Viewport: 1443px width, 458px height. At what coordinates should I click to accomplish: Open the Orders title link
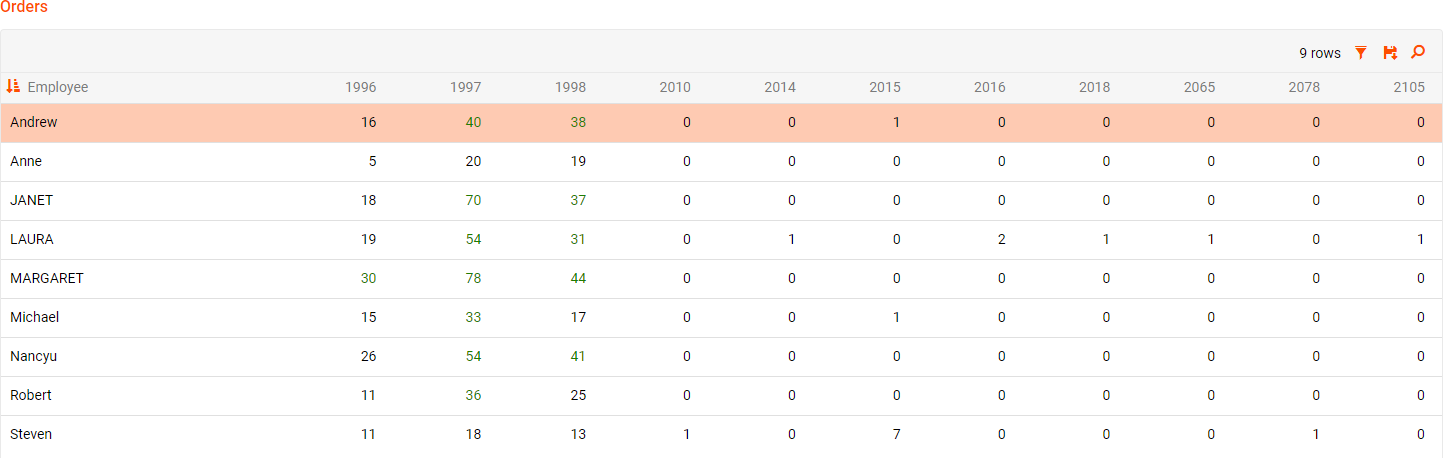[x=24, y=7]
